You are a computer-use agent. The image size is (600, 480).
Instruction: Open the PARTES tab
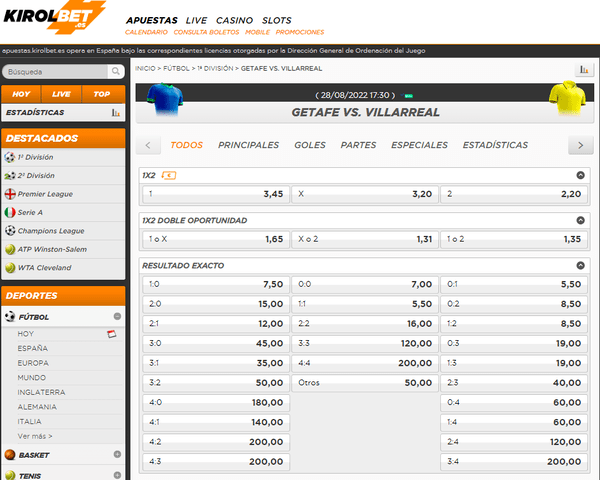pos(358,145)
